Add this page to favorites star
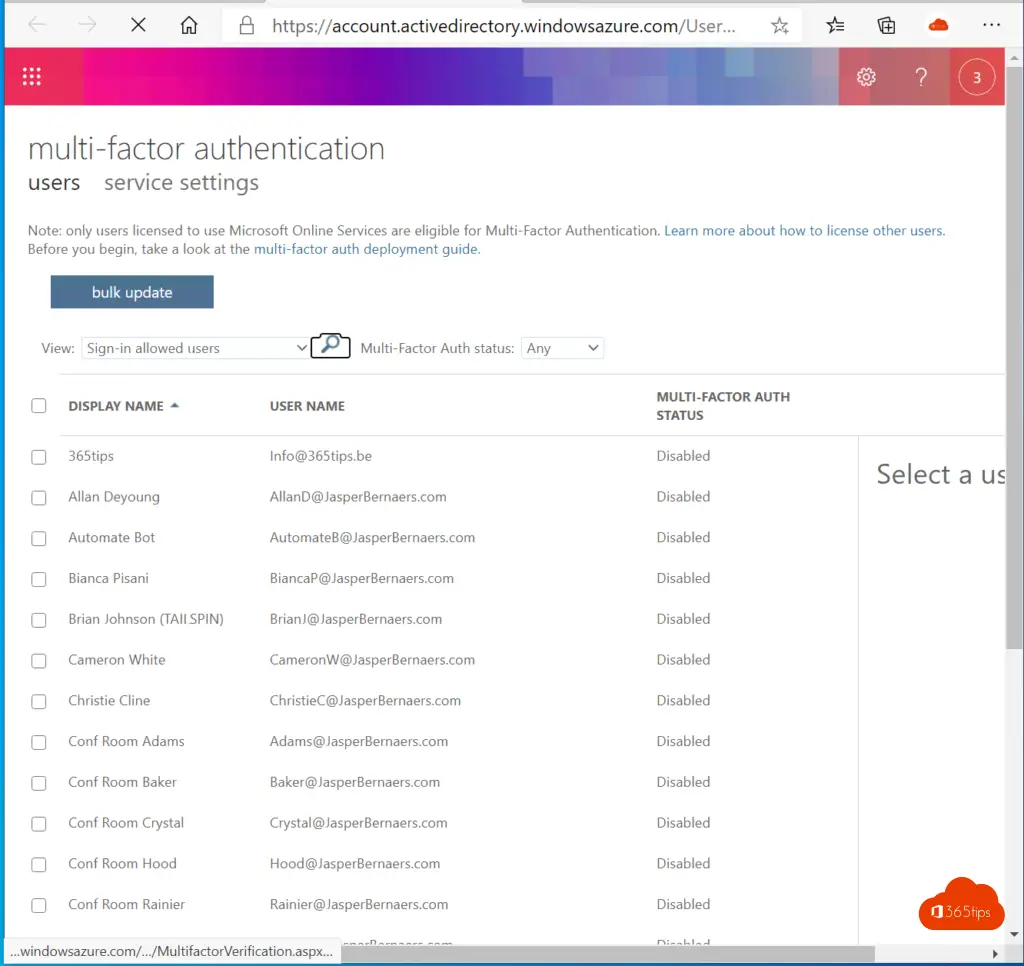The image size is (1024, 966). [x=780, y=26]
